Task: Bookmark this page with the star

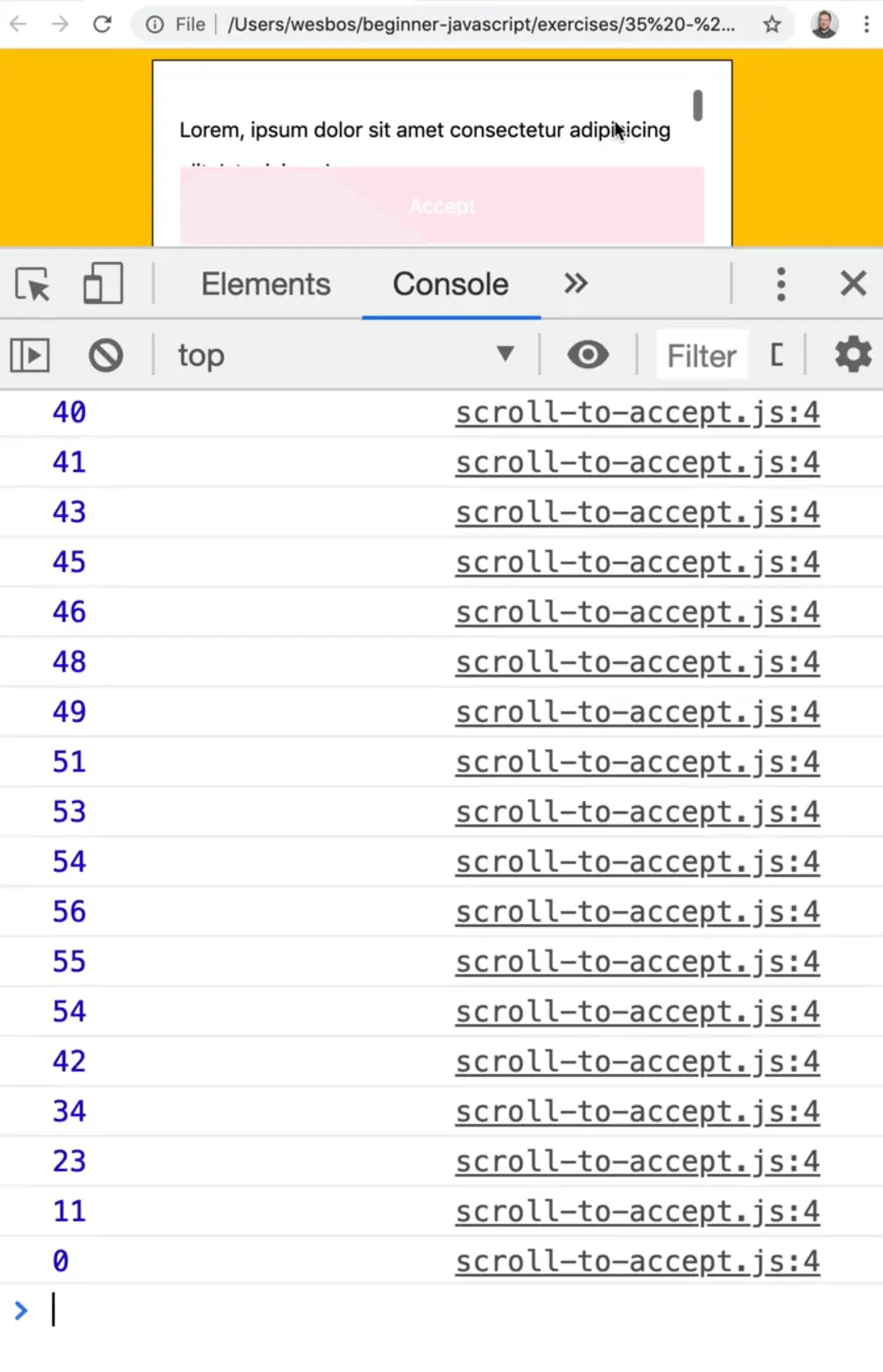Action: coord(772,24)
